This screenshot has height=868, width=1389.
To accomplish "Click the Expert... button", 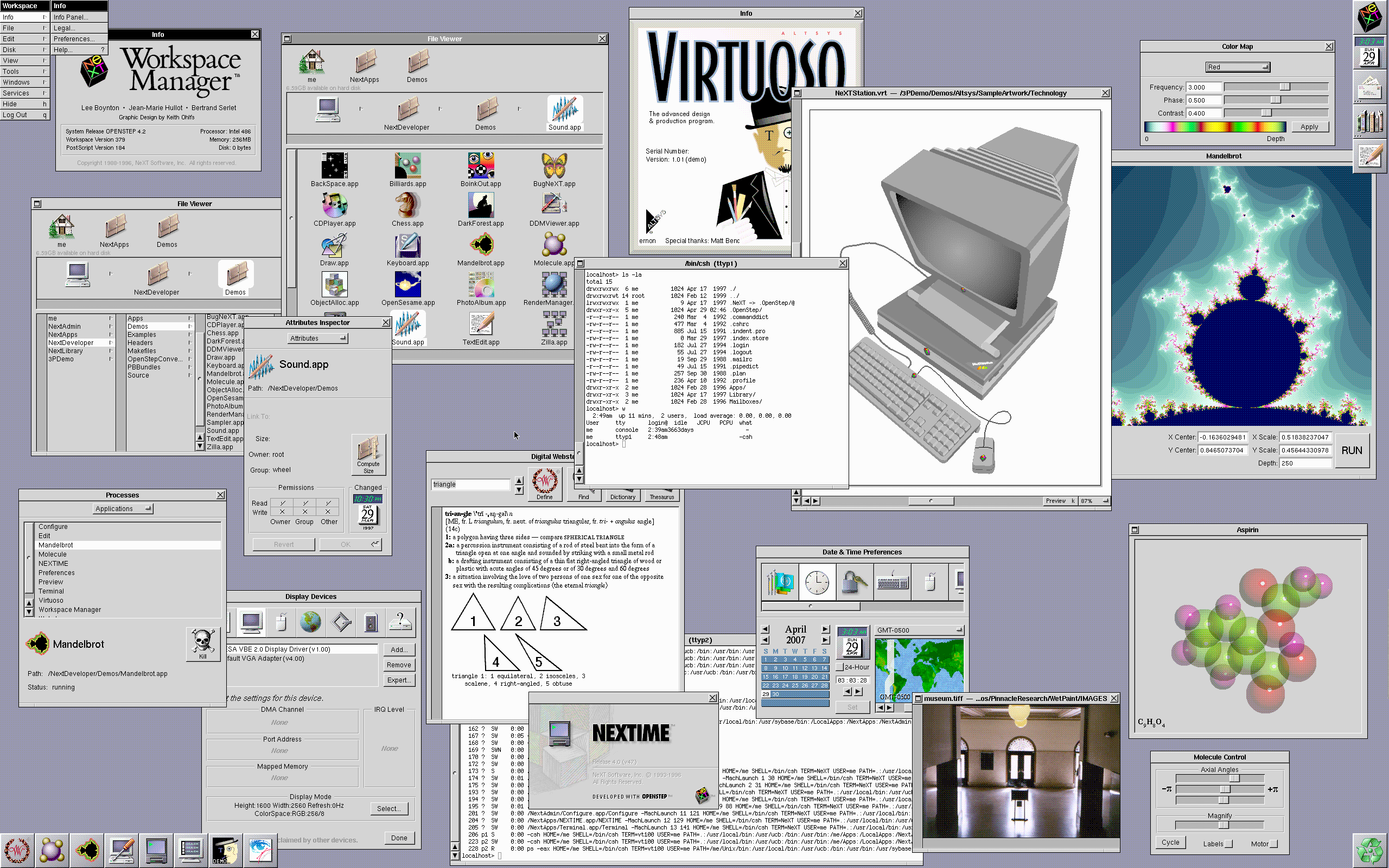I will pyautogui.click(x=398, y=680).
